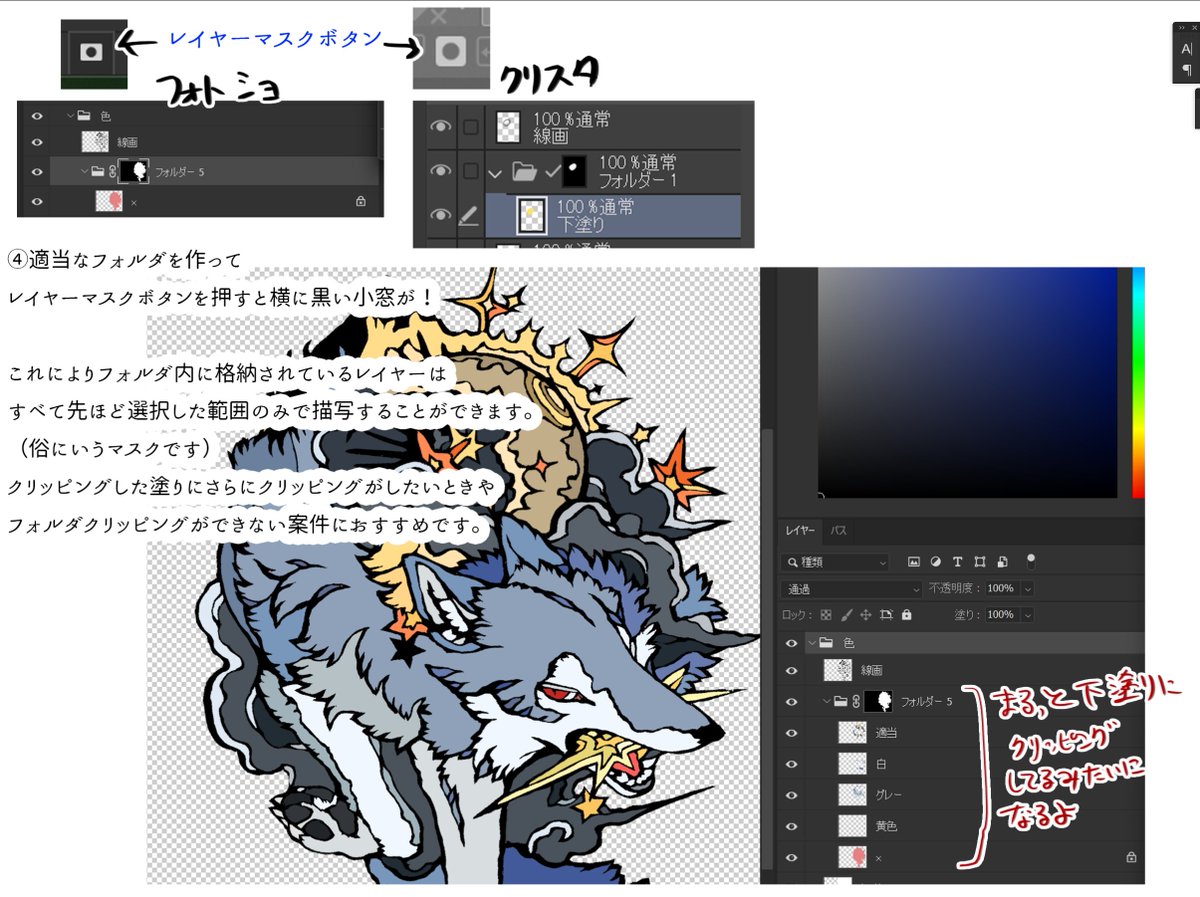Viewport: 1200px width, 897px height.
Task: Pick a blue in the color picker field
Action: [967, 382]
